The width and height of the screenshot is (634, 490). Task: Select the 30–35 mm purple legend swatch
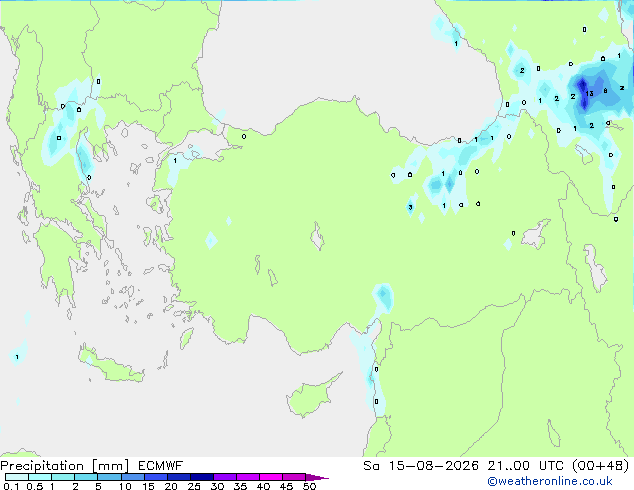[x=225, y=477]
